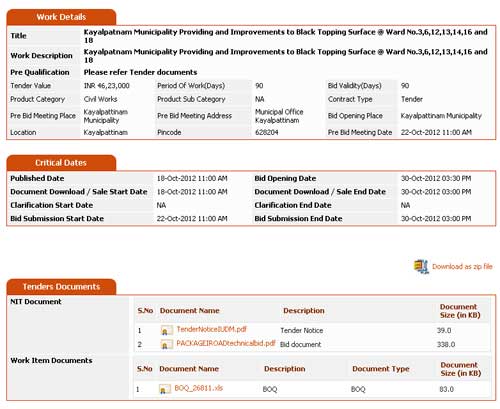Click the Clarification Start Date NA value

tap(161, 205)
